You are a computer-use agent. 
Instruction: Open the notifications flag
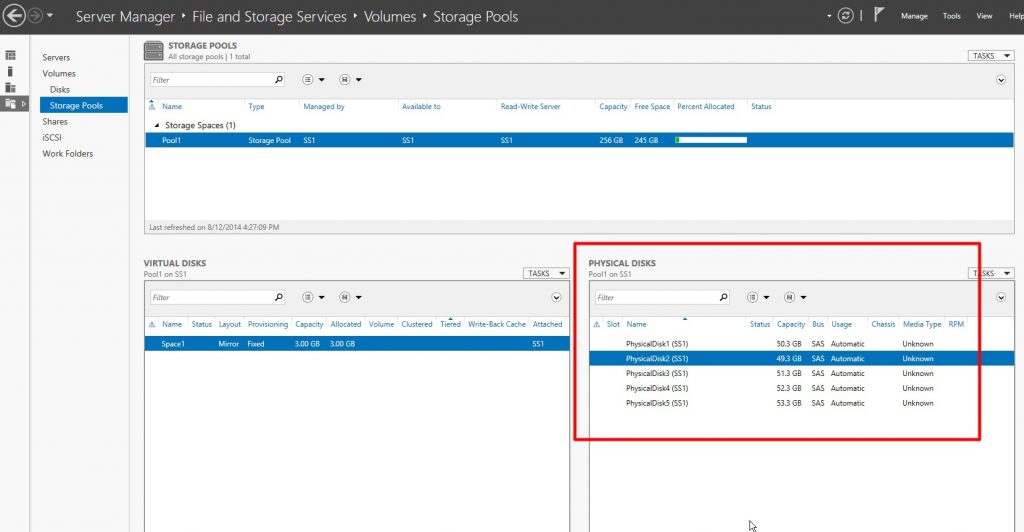tap(879, 14)
